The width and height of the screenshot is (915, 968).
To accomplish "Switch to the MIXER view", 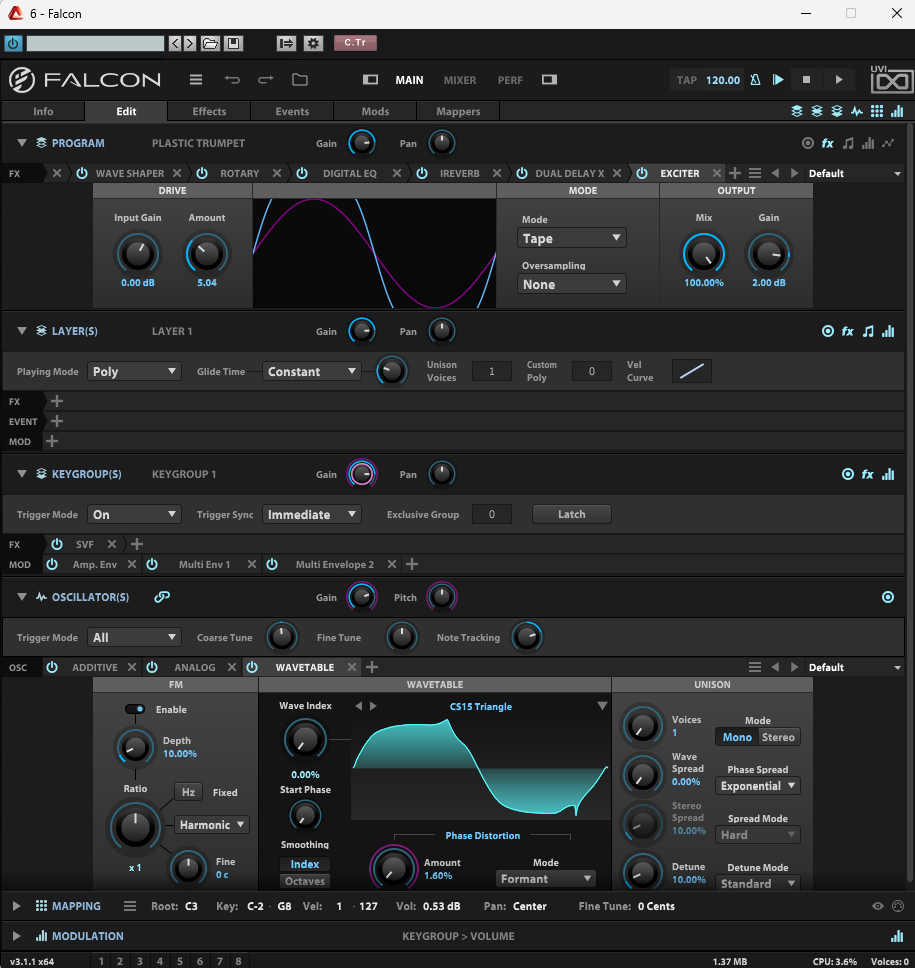I will click(460, 80).
